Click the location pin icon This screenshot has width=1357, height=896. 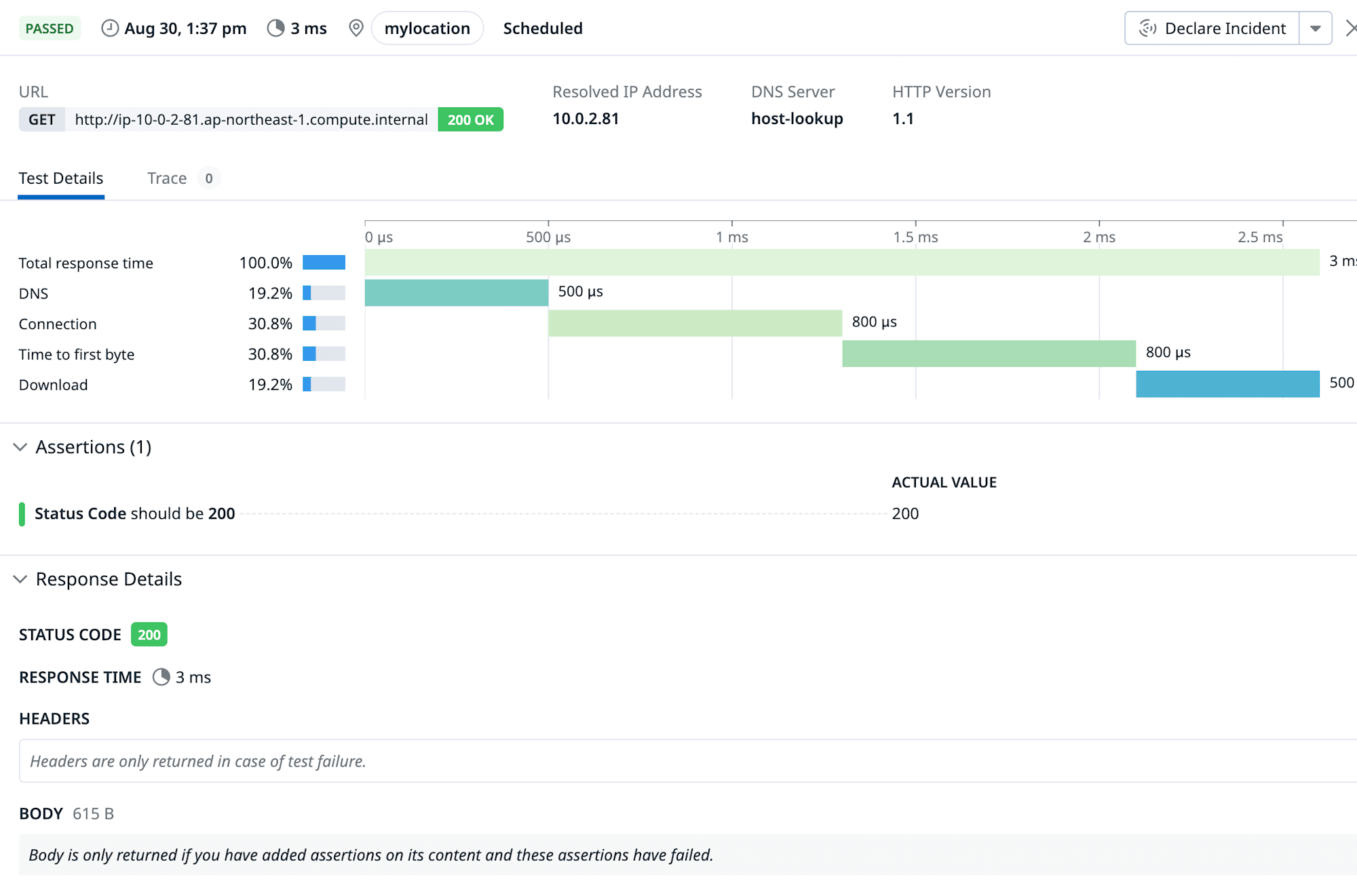click(x=356, y=28)
